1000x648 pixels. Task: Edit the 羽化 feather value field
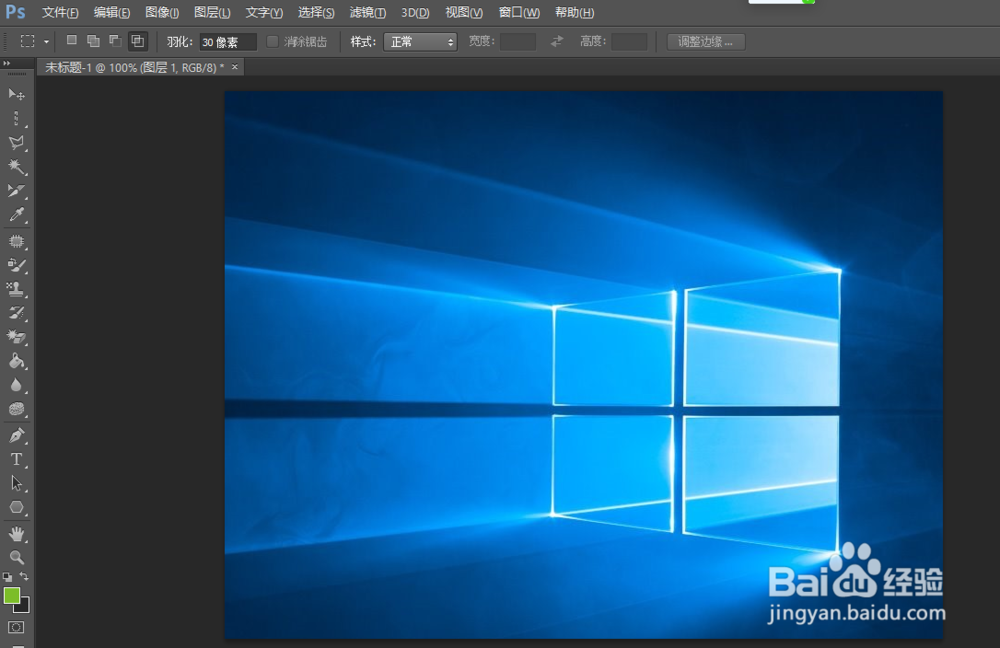tap(228, 42)
